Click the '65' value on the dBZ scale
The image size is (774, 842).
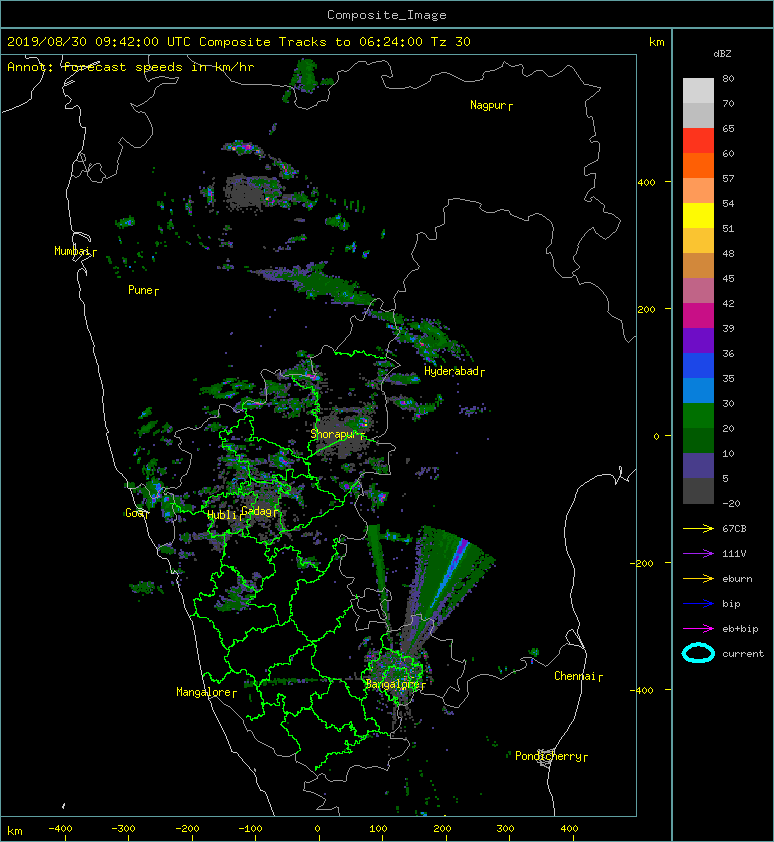click(x=728, y=129)
